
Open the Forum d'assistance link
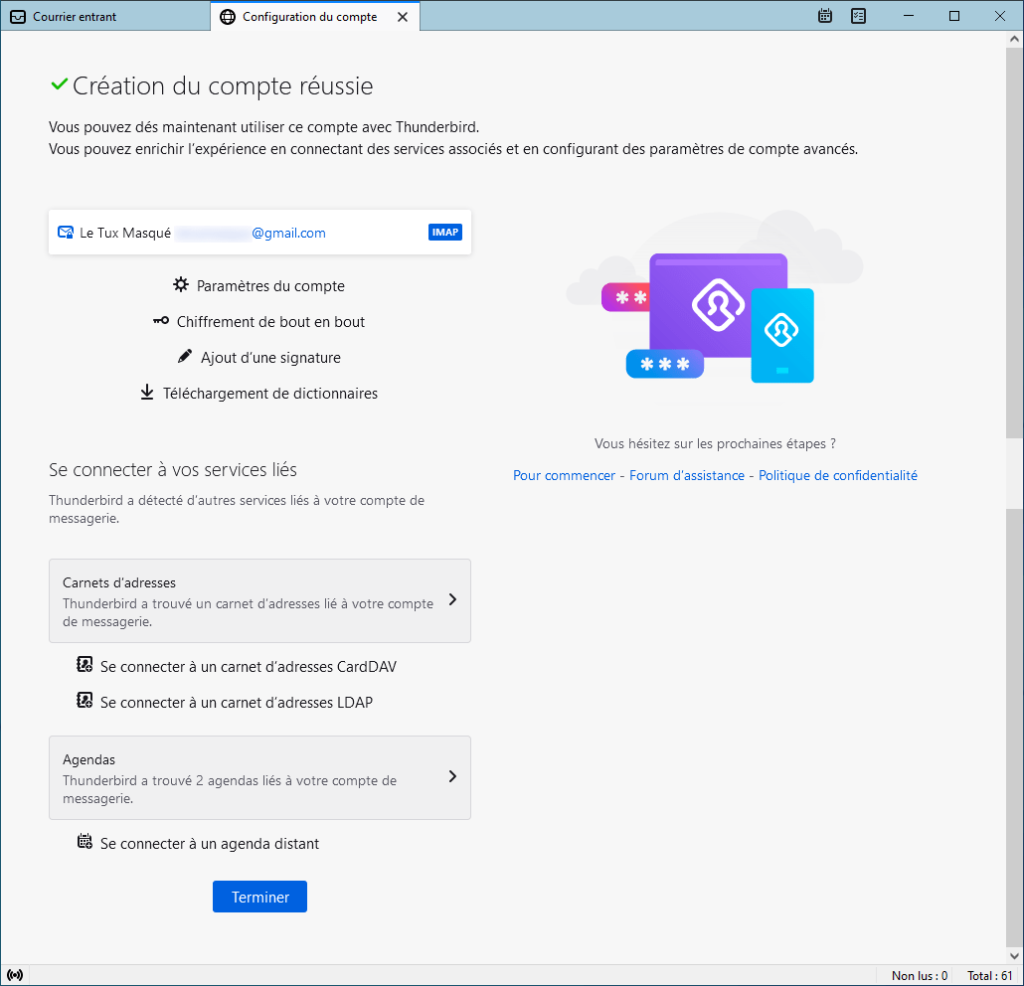pyautogui.click(x=687, y=475)
